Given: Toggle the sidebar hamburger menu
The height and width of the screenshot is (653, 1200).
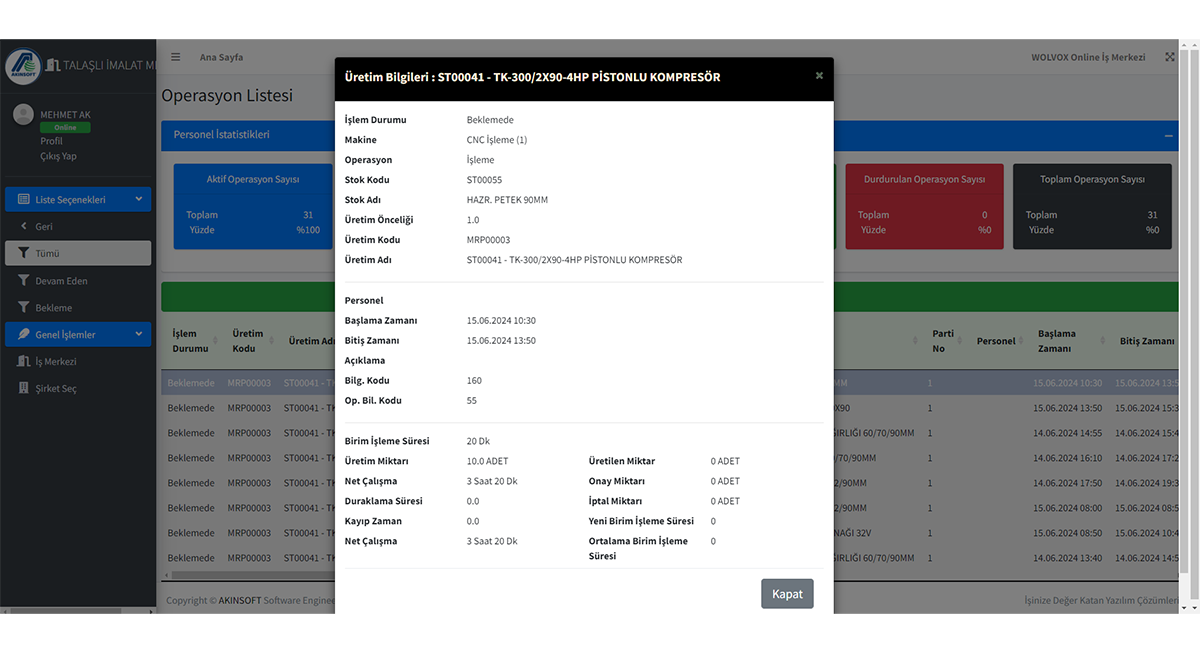Looking at the screenshot, I should pyautogui.click(x=176, y=57).
